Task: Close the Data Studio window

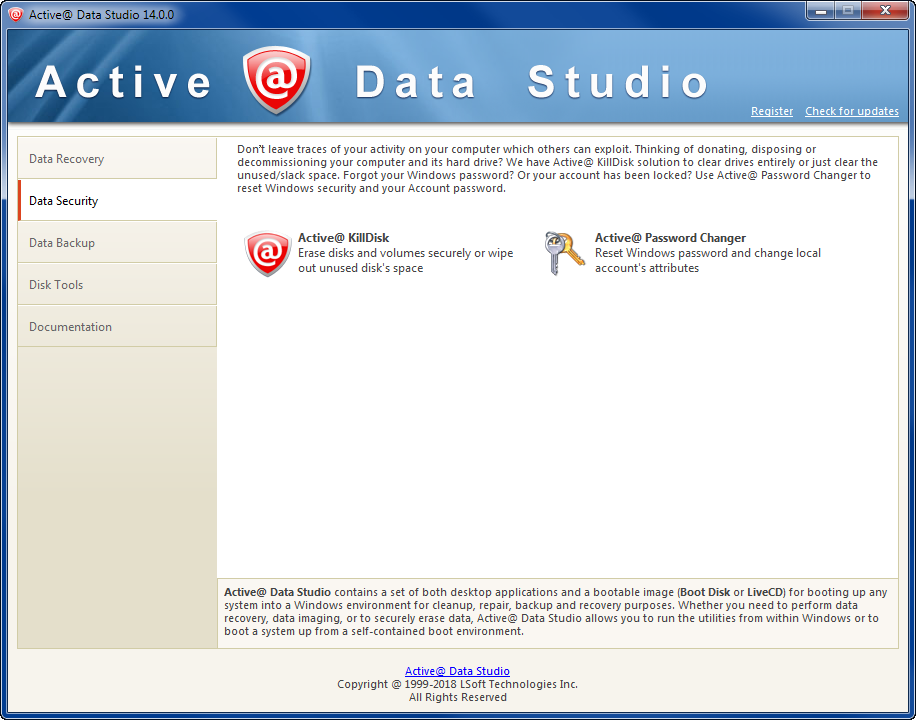Action: click(x=884, y=11)
